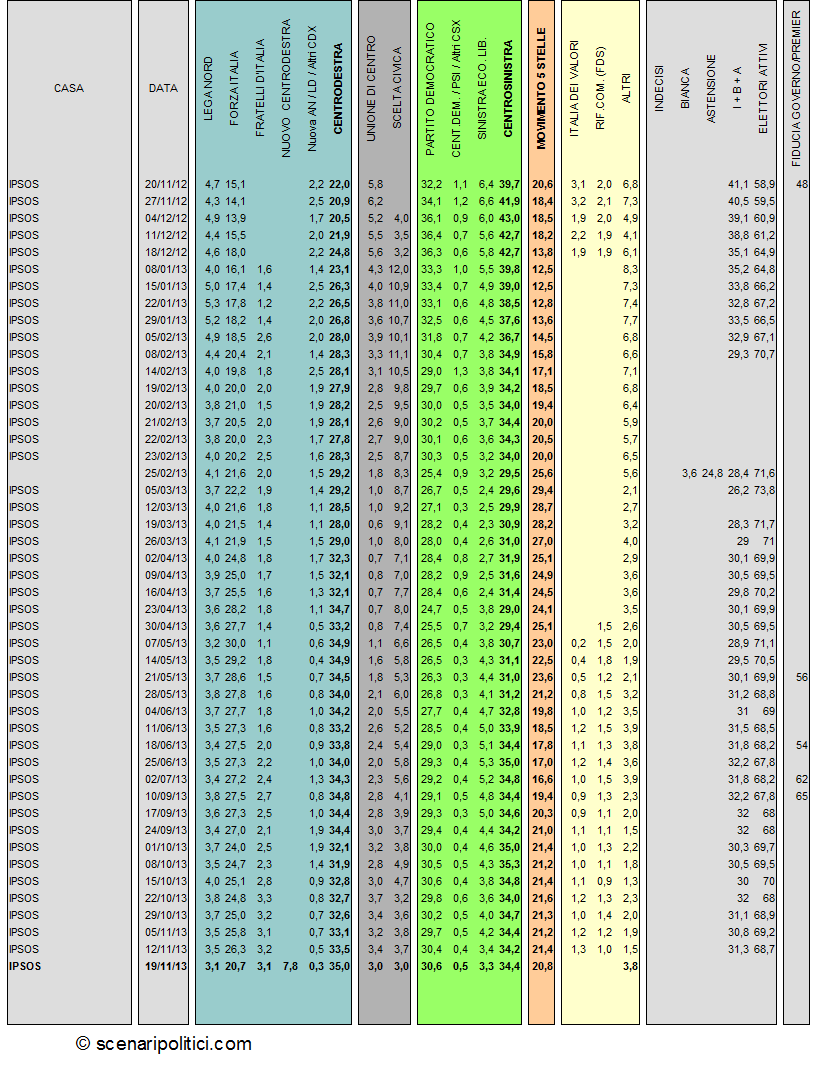Click the SINISTRA ECO. LIB. header
The image size is (830, 1066).
pyautogui.click(x=482, y=88)
